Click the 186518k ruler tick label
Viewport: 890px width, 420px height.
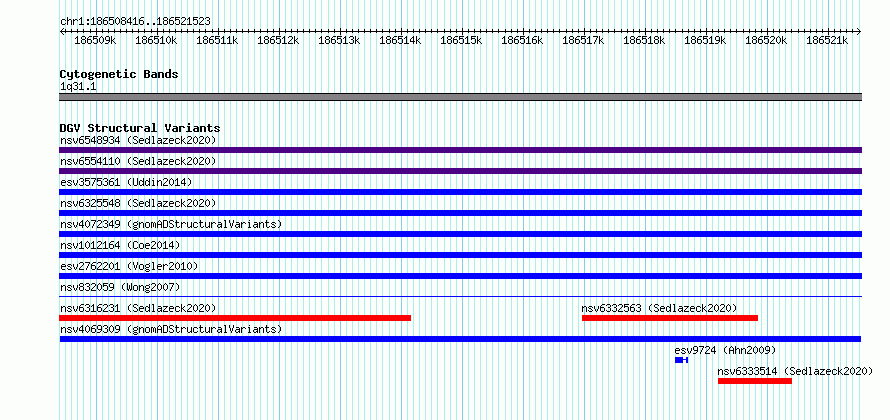click(644, 40)
